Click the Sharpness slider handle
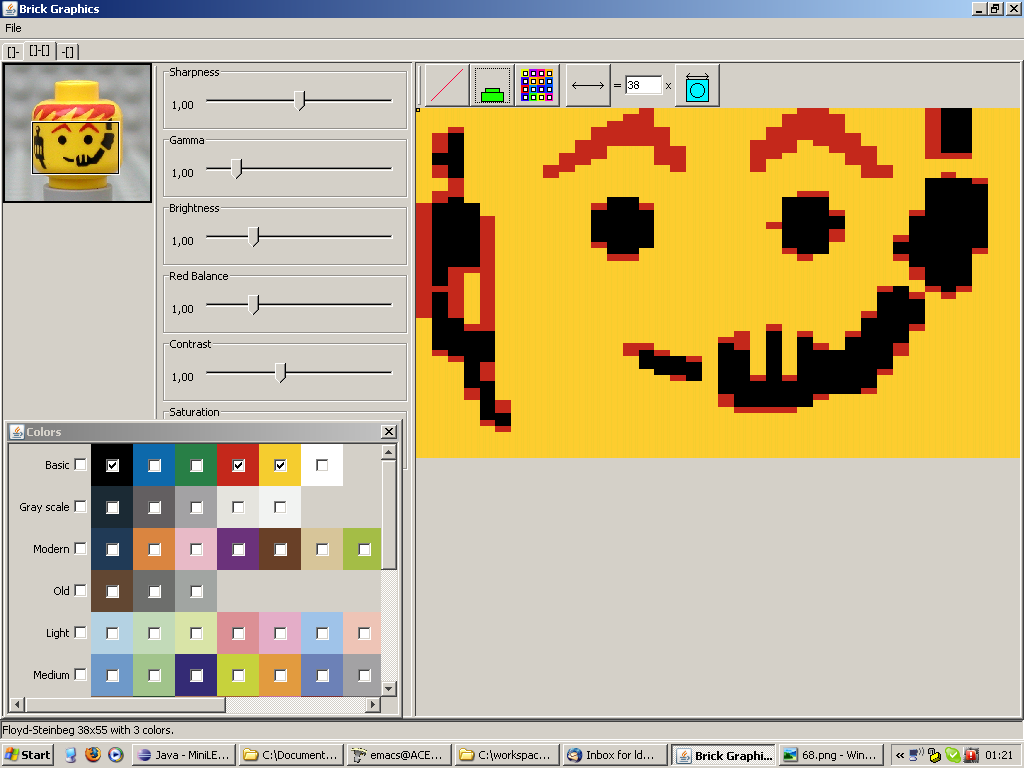 (299, 100)
